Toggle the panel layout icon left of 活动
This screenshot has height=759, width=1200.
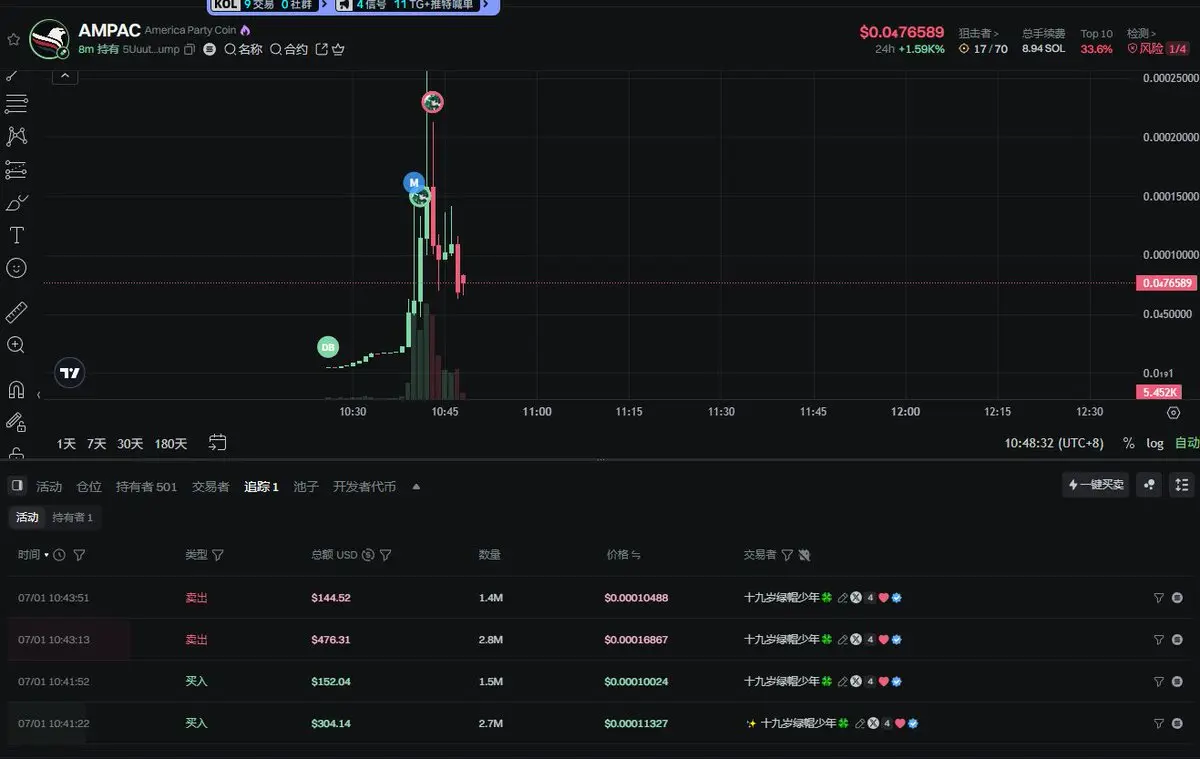pyautogui.click(x=16, y=486)
